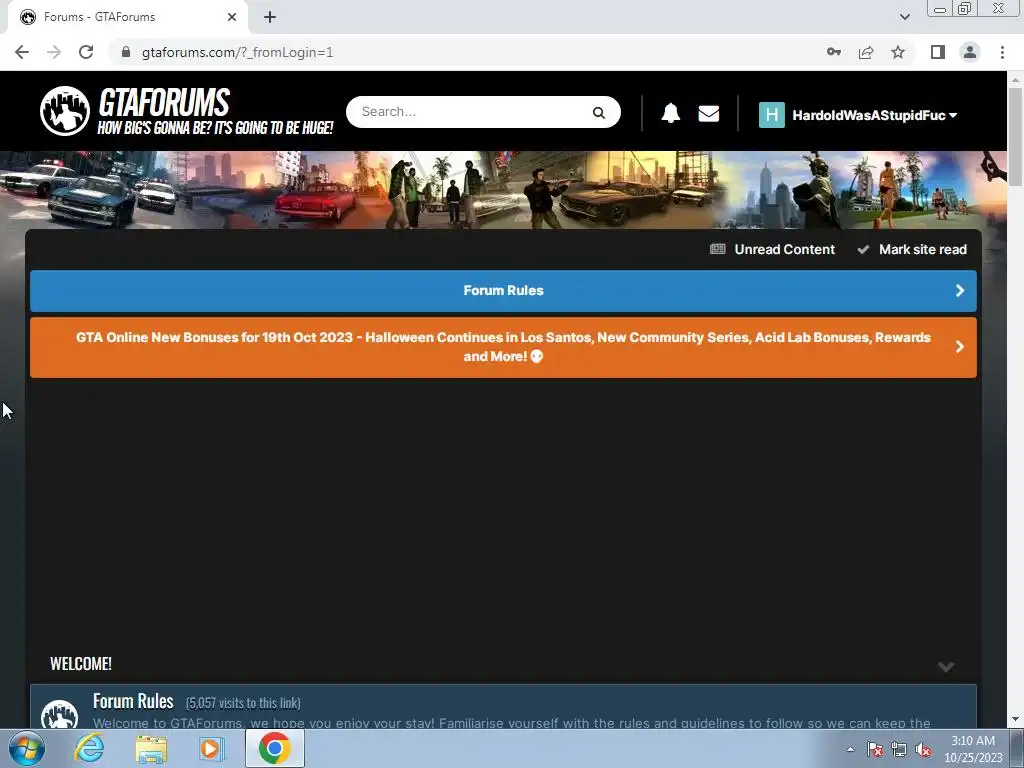This screenshot has width=1024, height=768.
Task: Click the search magnifier icon
Action: pyautogui.click(x=598, y=112)
